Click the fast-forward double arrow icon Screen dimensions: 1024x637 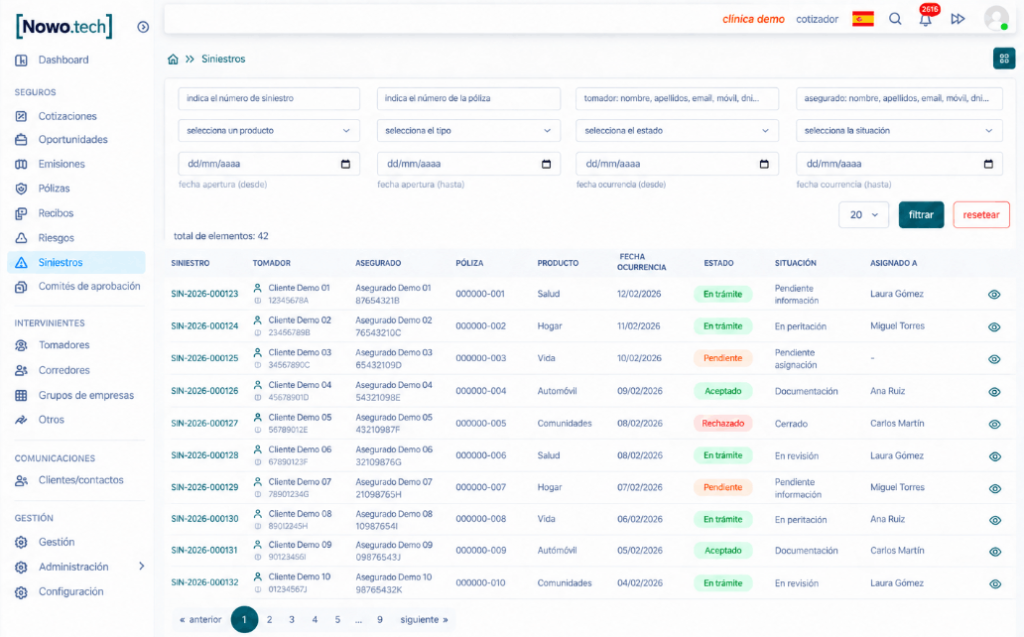coord(957,19)
